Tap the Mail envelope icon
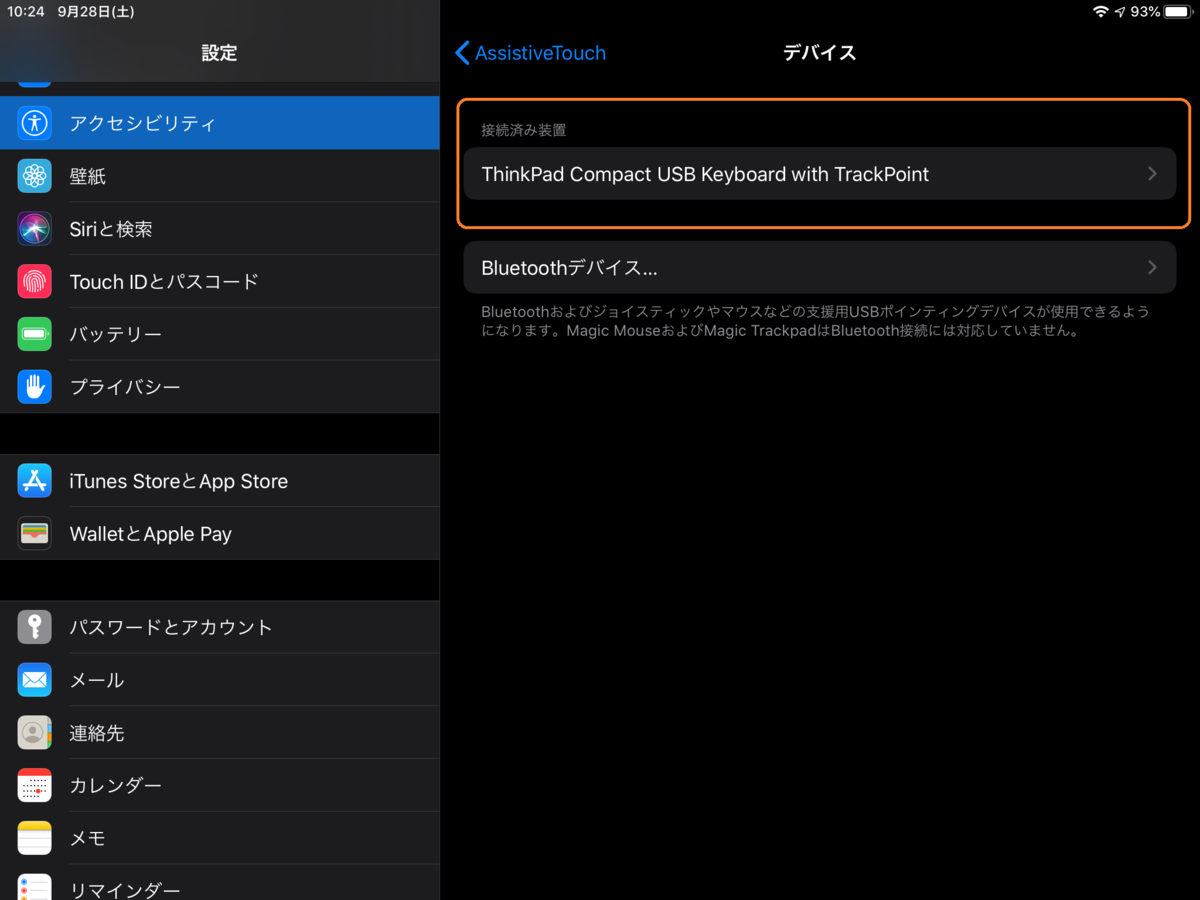This screenshot has height=900, width=1200. click(35, 680)
